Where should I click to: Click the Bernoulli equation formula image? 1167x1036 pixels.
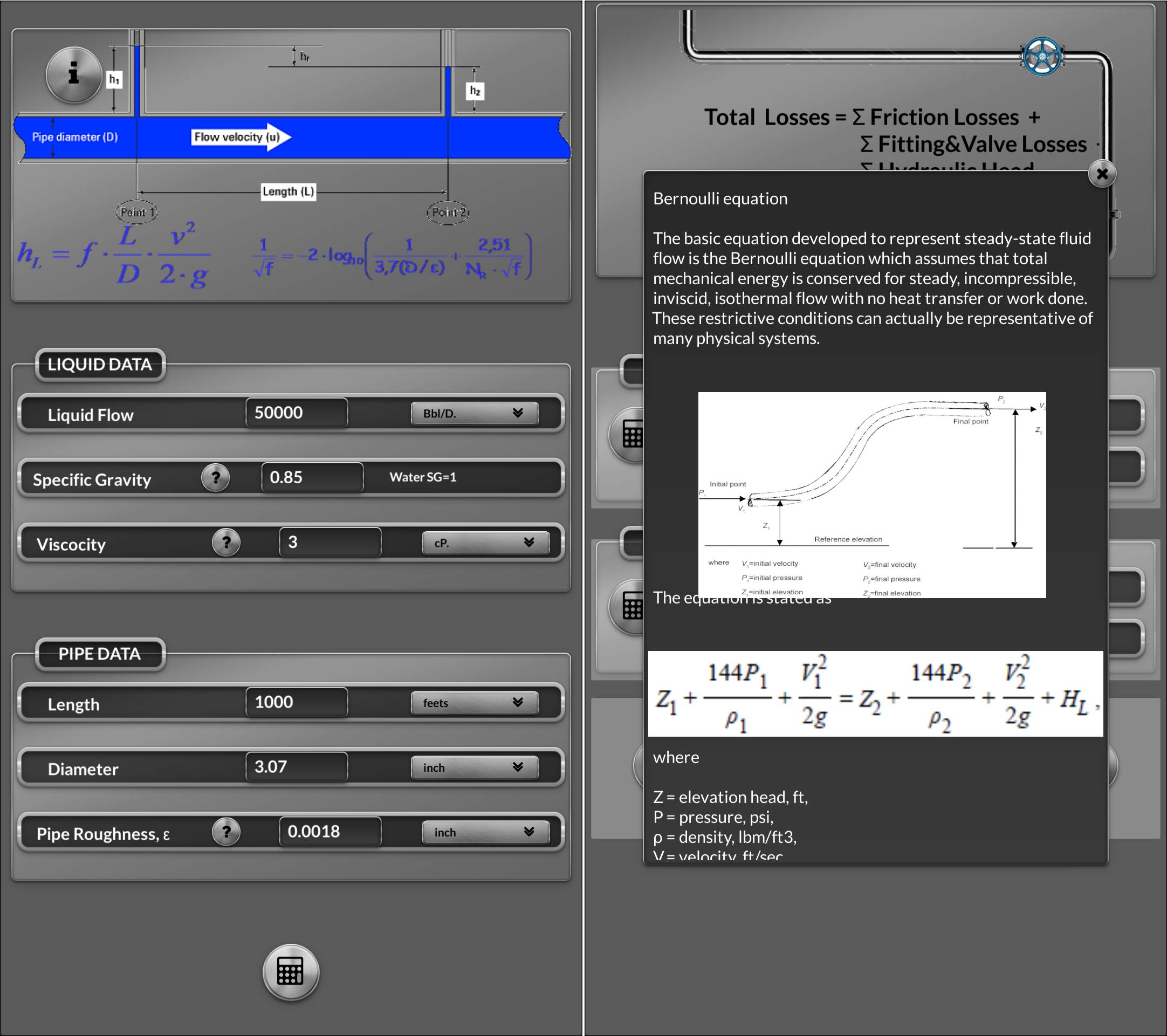click(x=875, y=694)
